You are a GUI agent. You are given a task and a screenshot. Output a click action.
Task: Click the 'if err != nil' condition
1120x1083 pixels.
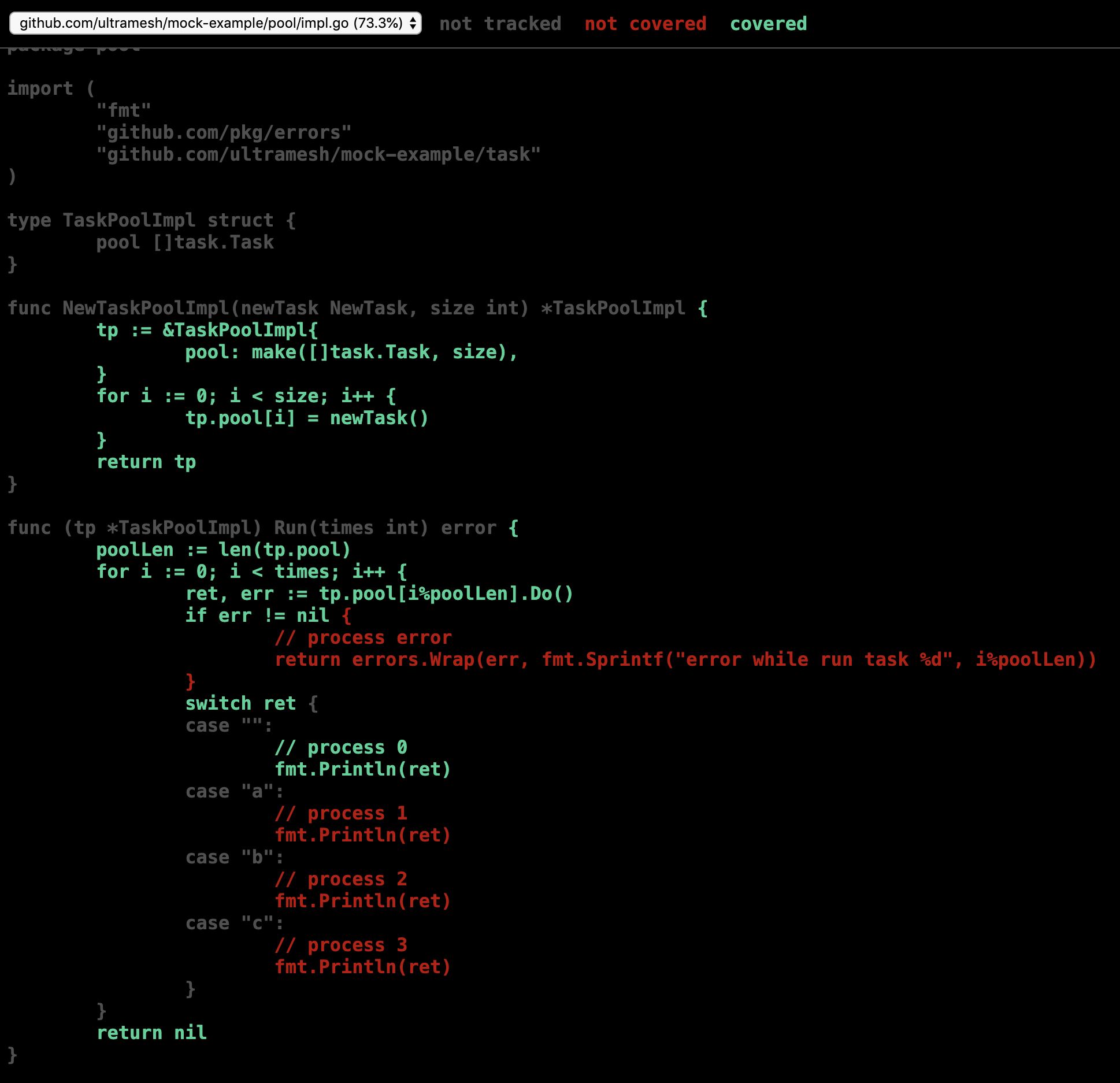(257, 615)
